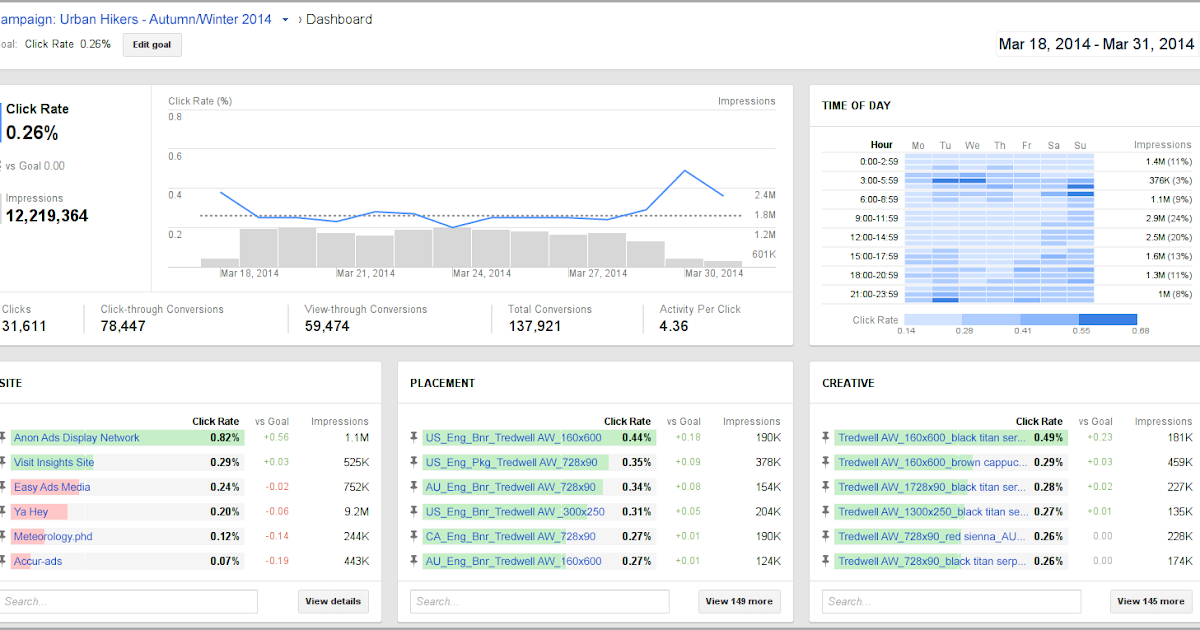Show more placements with View 149 more
Image resolution: width=1200 pixels, height=630 pixels.
pyautogui.click(x=738, y=601)
